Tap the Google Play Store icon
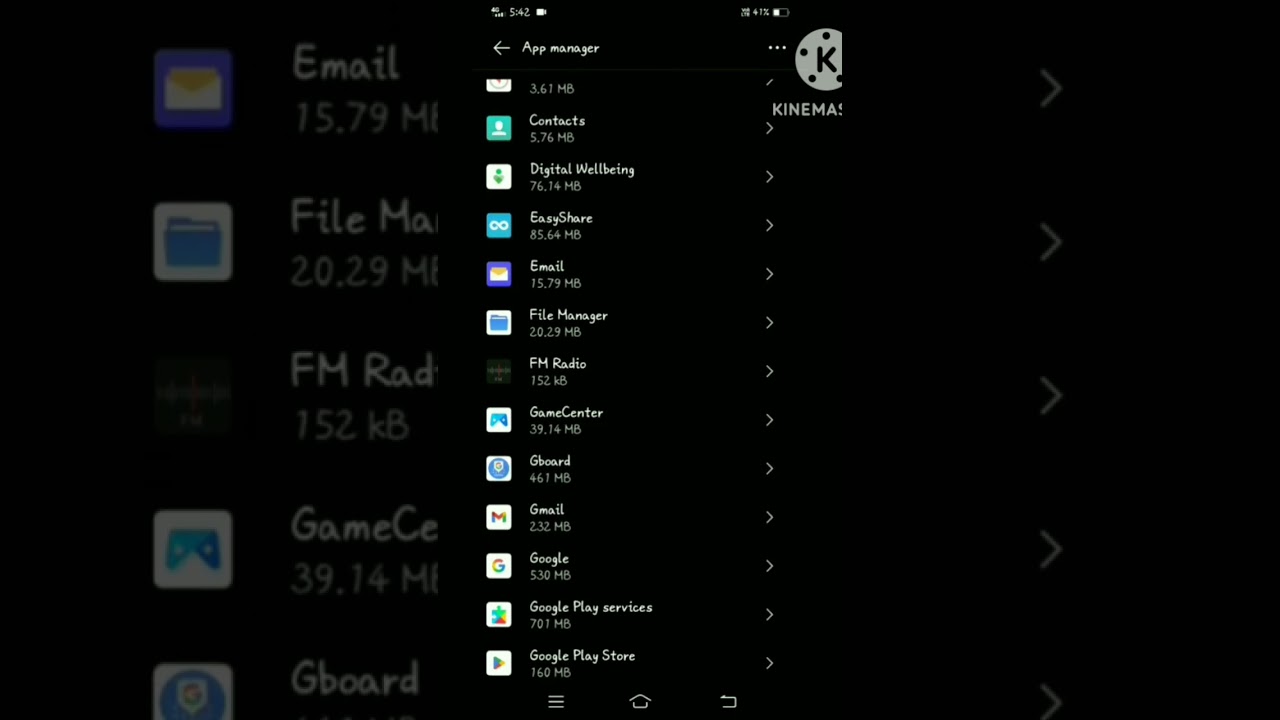1280x720 pixels. pos(498,663)
